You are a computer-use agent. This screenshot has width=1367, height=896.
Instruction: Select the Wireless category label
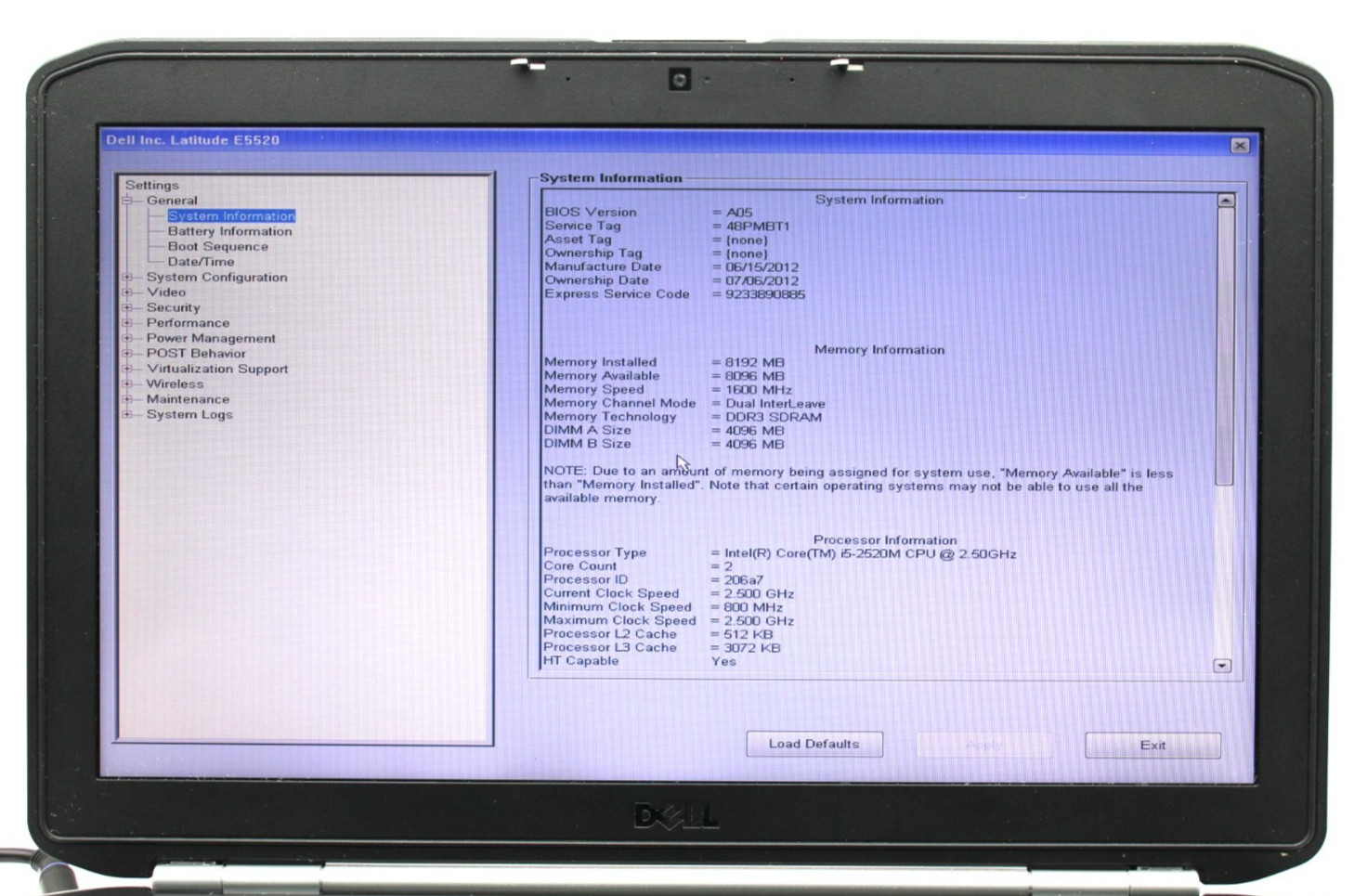tap(175, 383)
